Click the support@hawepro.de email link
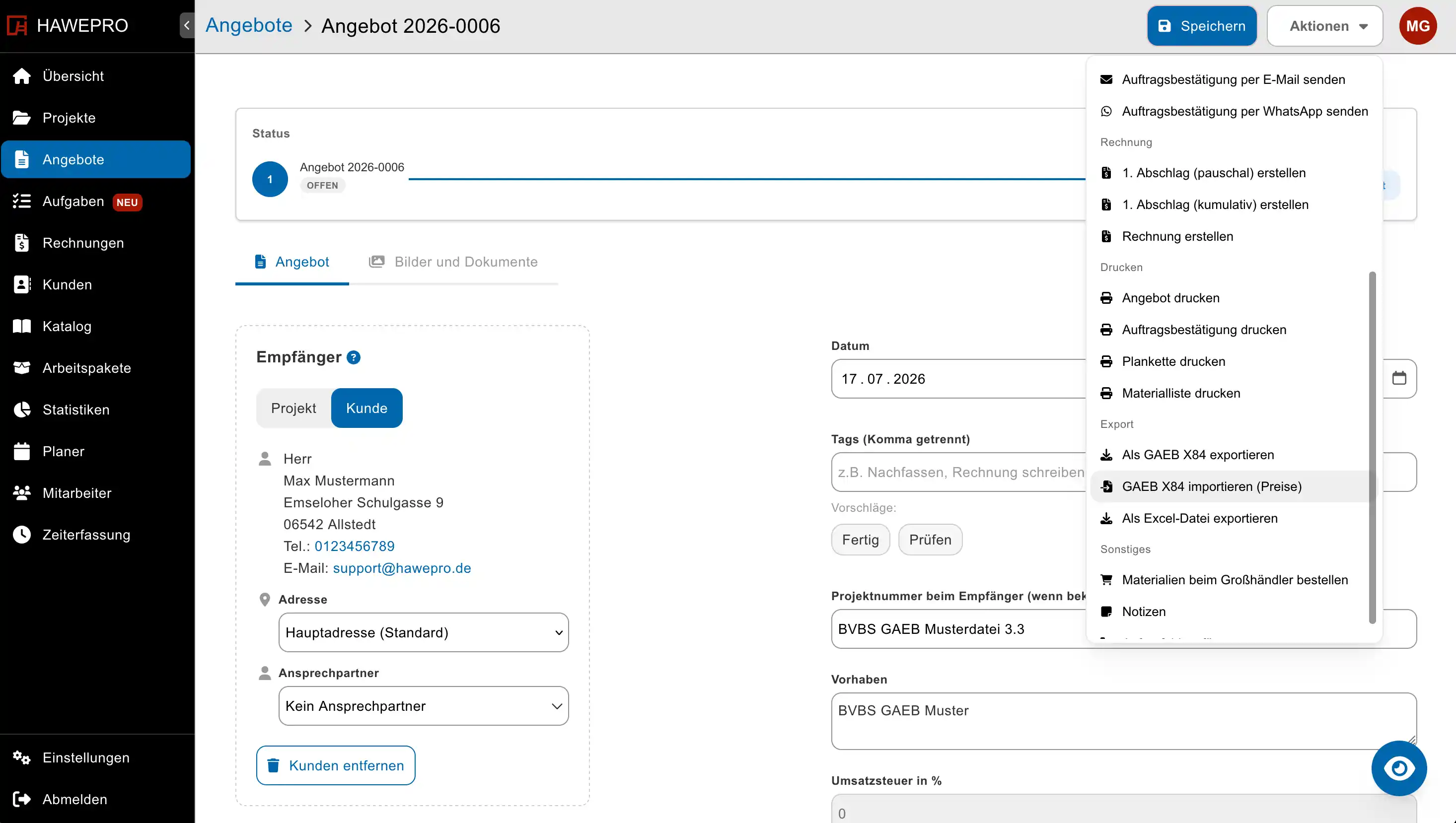 (x=401, y=568)
